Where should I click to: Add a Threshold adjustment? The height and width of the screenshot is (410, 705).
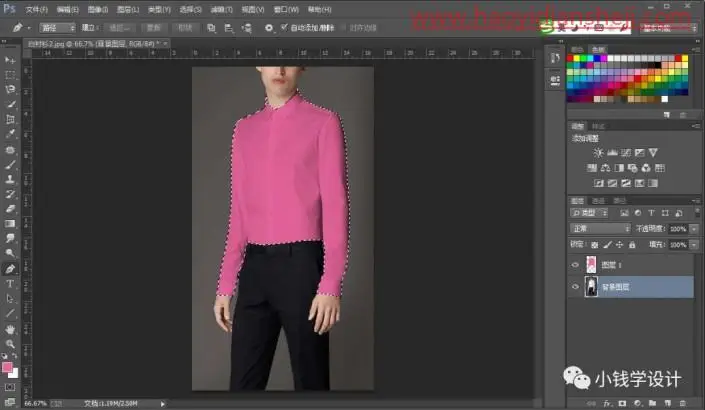626,183
